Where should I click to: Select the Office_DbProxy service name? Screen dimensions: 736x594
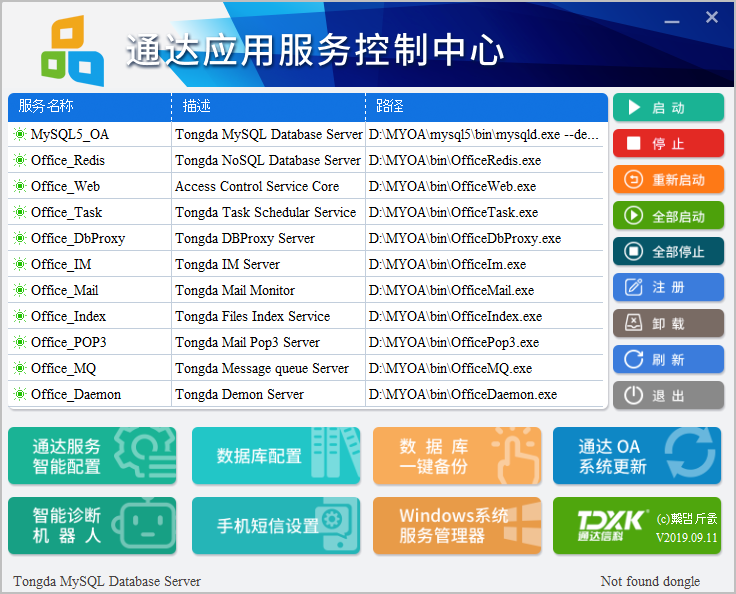point(78,239)
